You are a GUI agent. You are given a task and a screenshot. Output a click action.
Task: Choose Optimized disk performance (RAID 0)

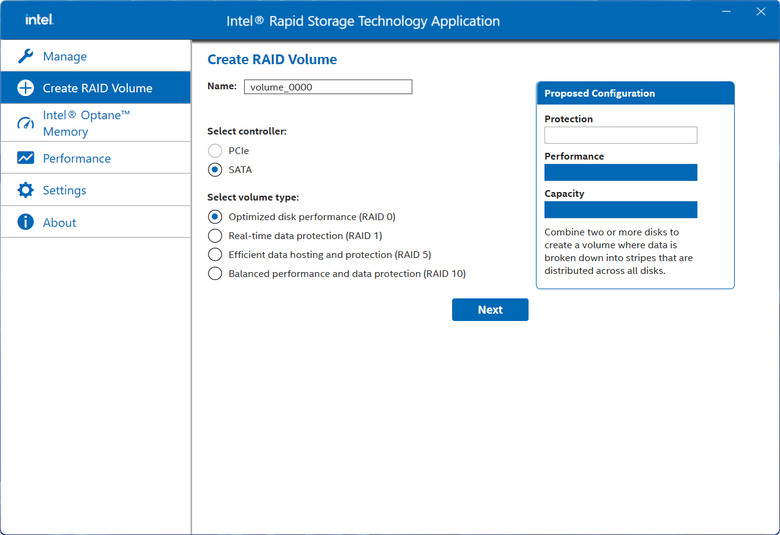tap(215, 216)
